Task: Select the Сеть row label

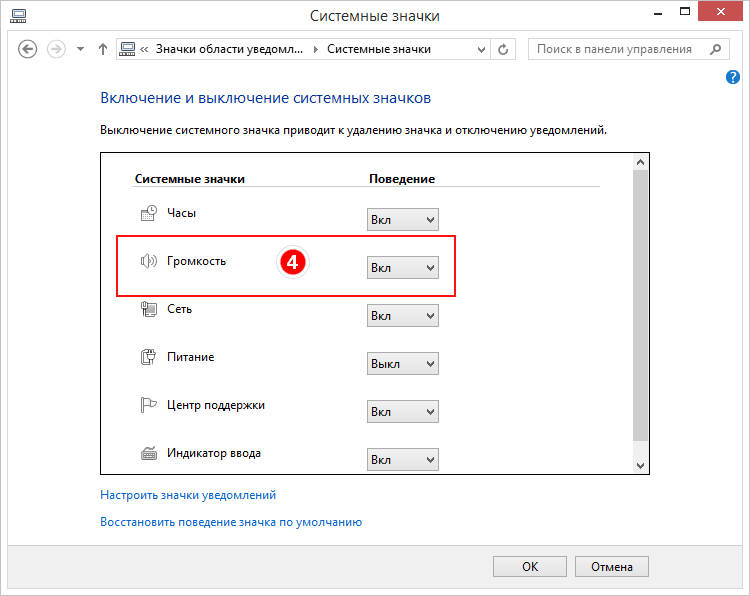Action: (179, 309)
